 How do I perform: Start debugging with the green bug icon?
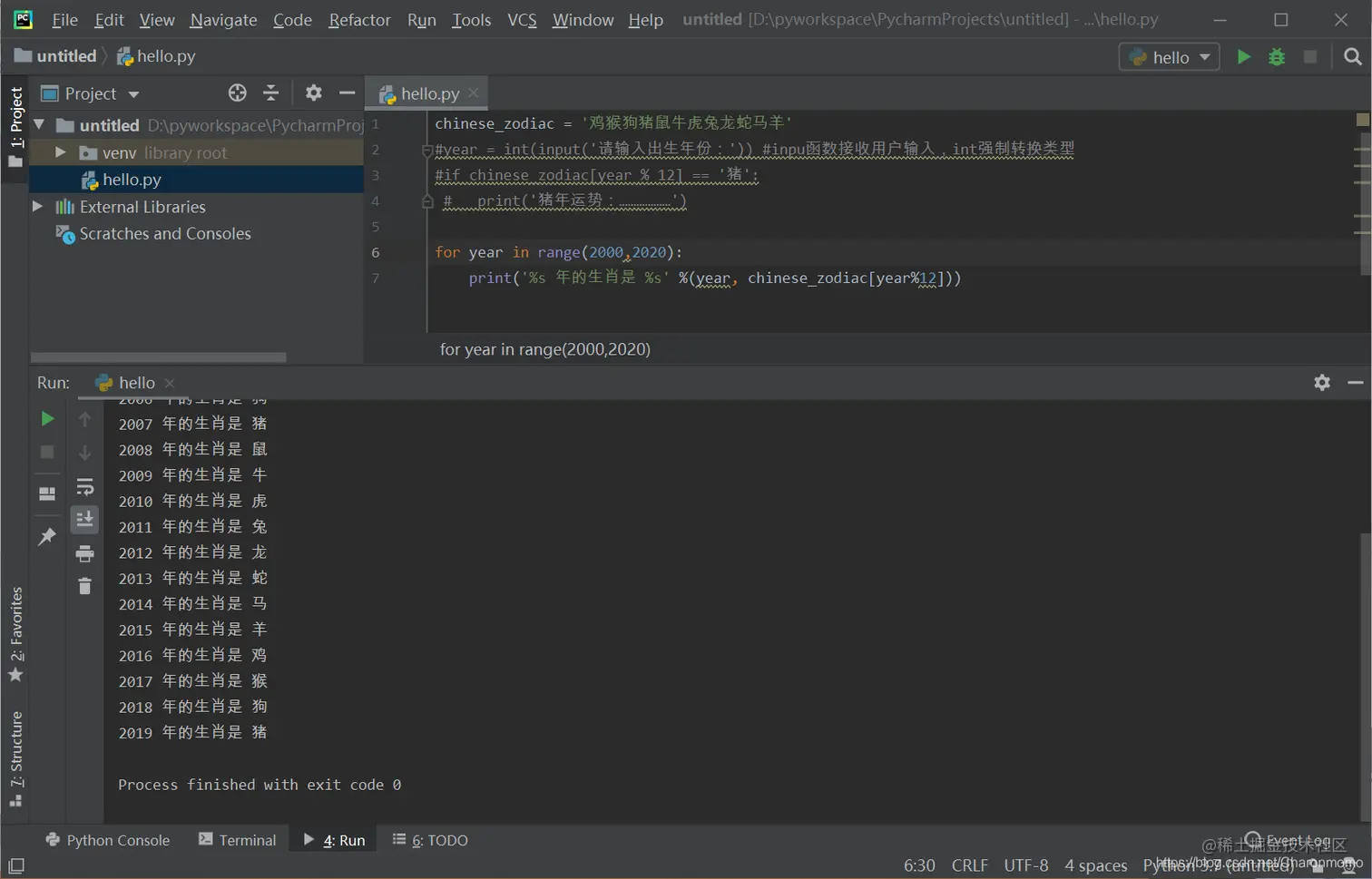pos(1277,56)
